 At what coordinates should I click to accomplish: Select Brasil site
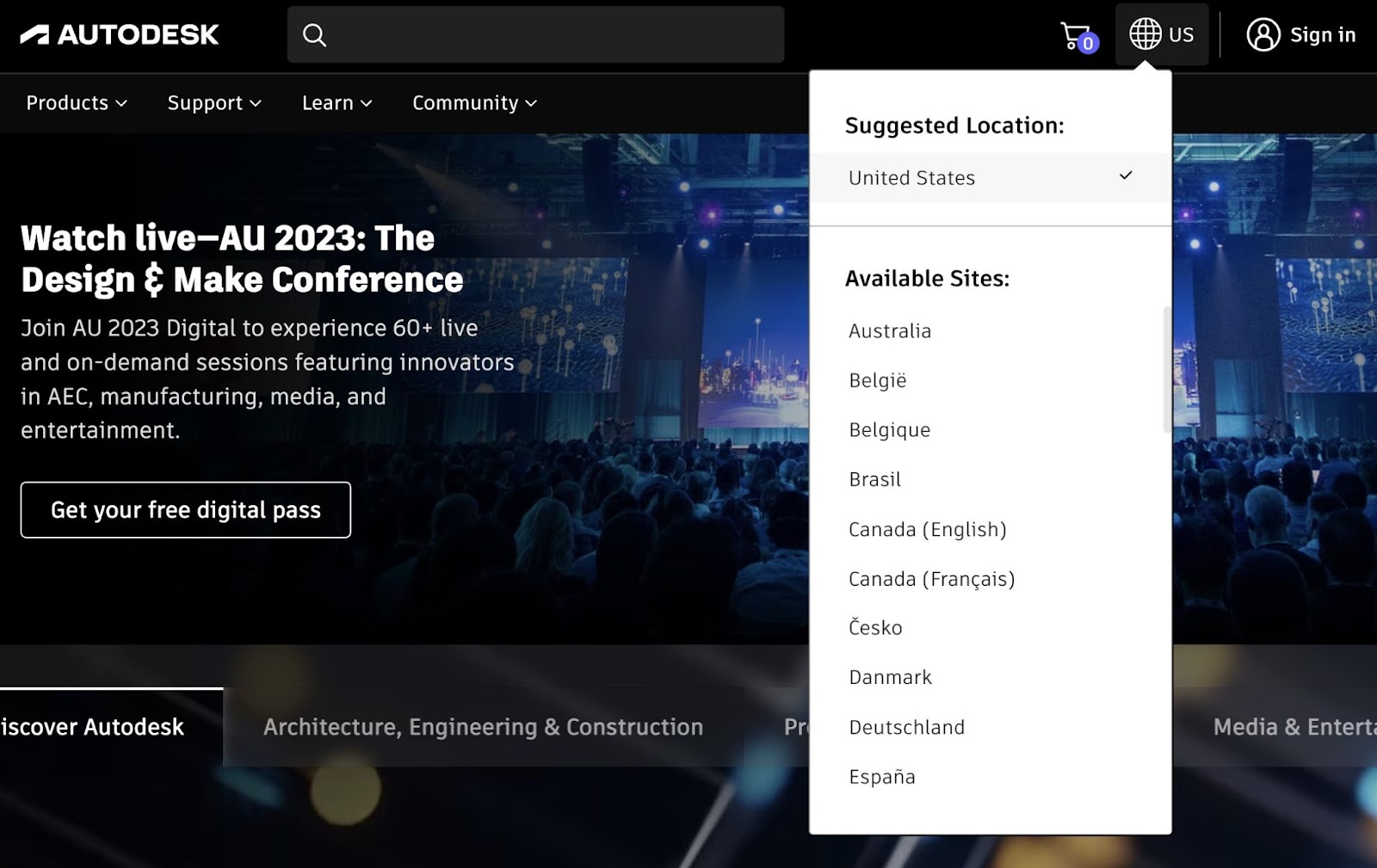[874, 479]
